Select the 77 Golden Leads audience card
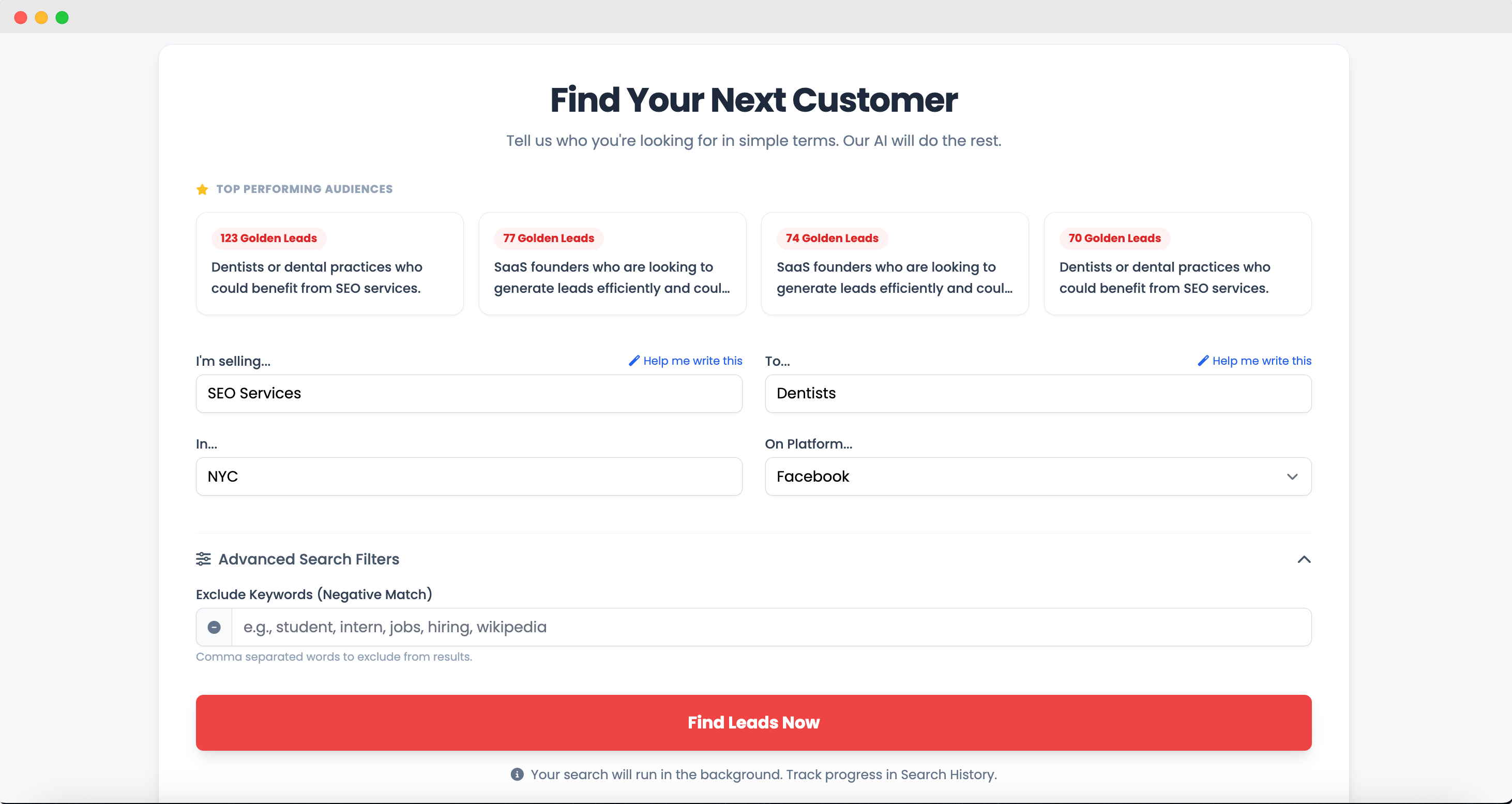Image resolution: width=1512 pixels, height=804 pixels. (x=612, y=264)
